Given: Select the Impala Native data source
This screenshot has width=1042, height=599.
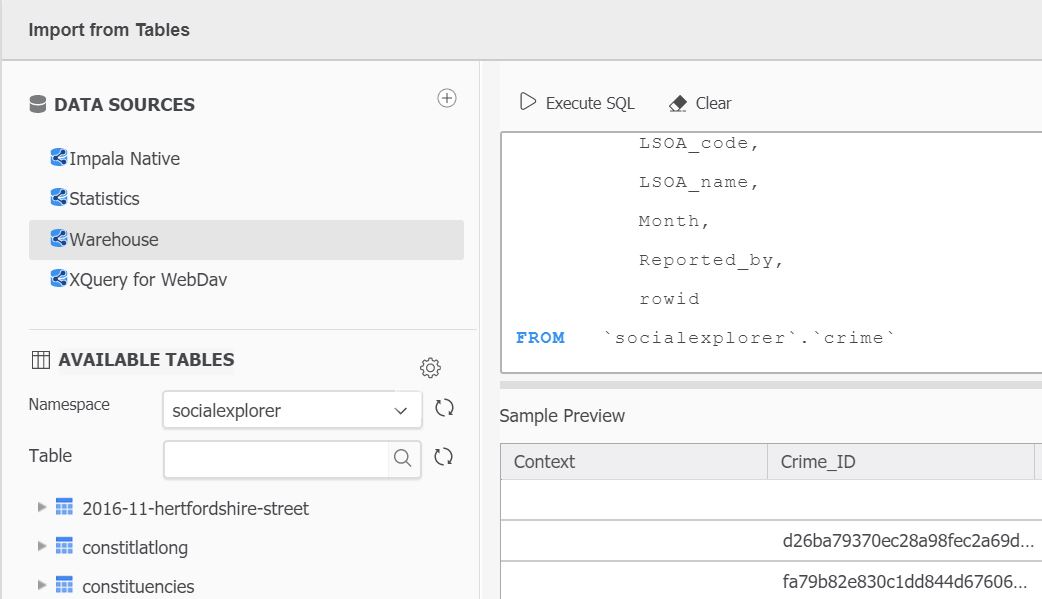Looking at the screenshot, I should 124,158.
